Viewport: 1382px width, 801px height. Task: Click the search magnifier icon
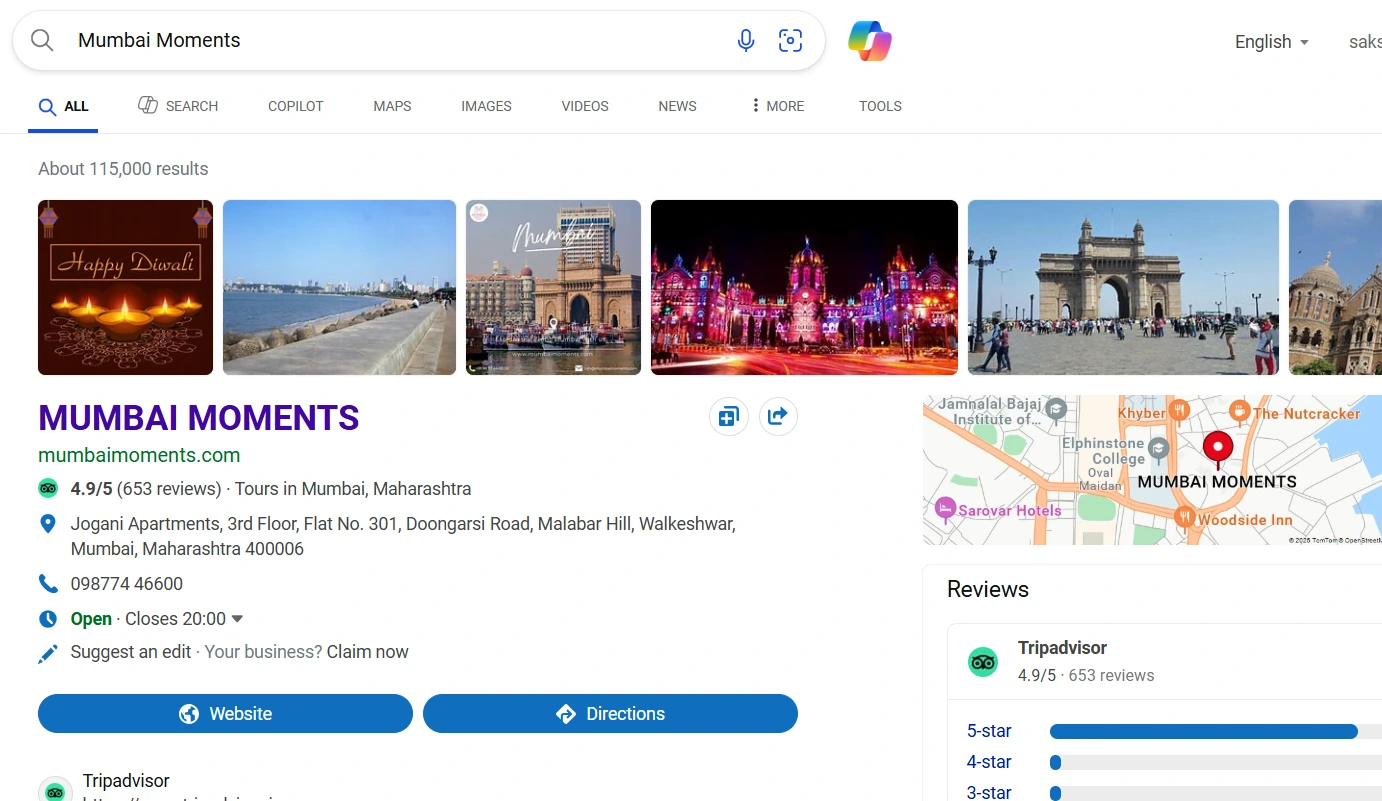pyautogui.click(x=41, y=40)
